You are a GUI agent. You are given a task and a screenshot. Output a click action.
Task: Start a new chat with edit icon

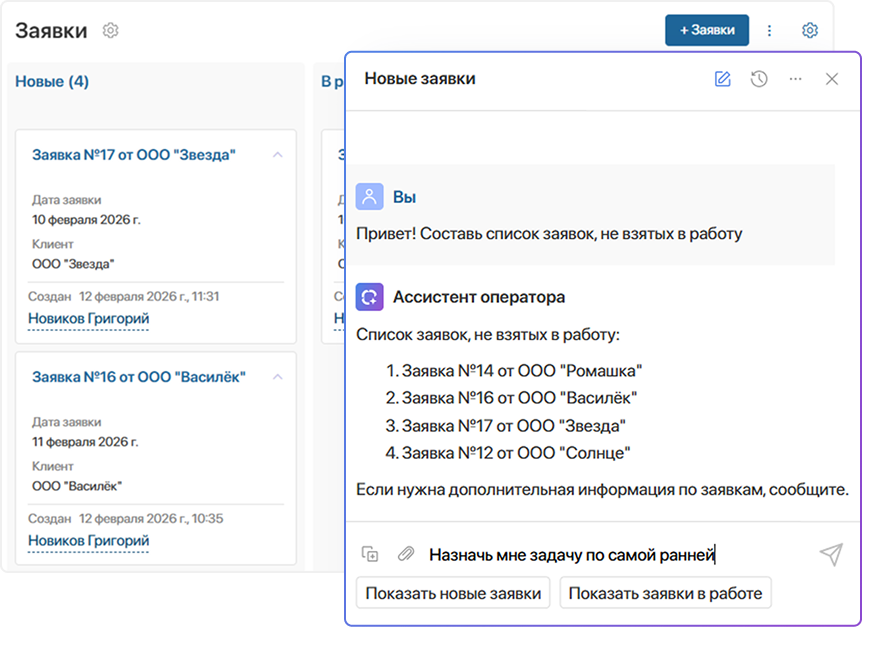click(722, 79)
